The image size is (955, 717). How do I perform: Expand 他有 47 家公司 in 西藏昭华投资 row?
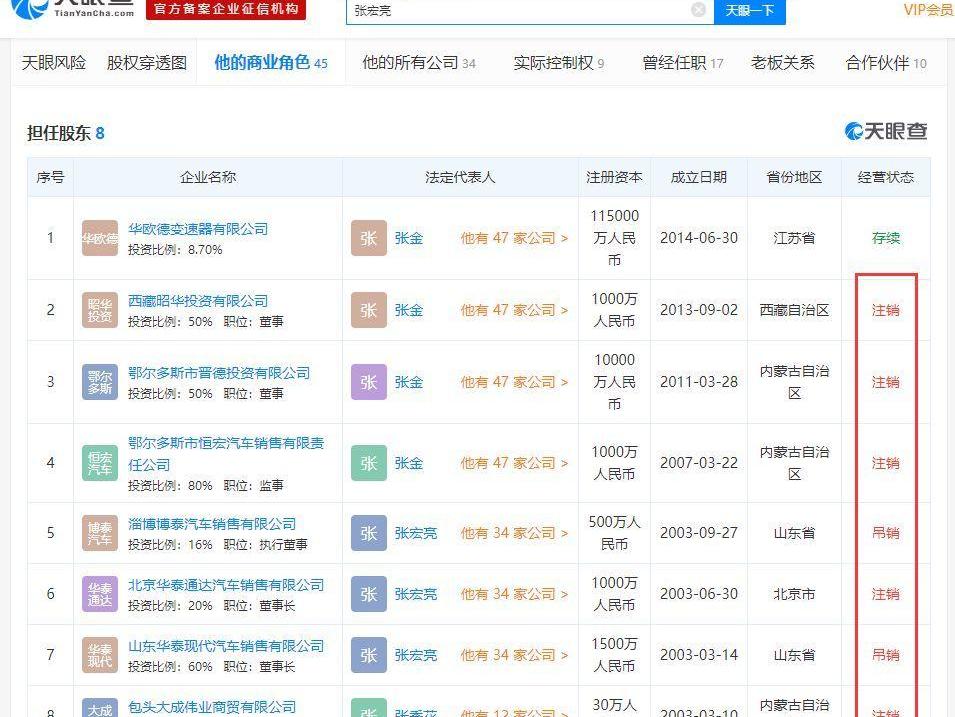click(x=514, y=310)
